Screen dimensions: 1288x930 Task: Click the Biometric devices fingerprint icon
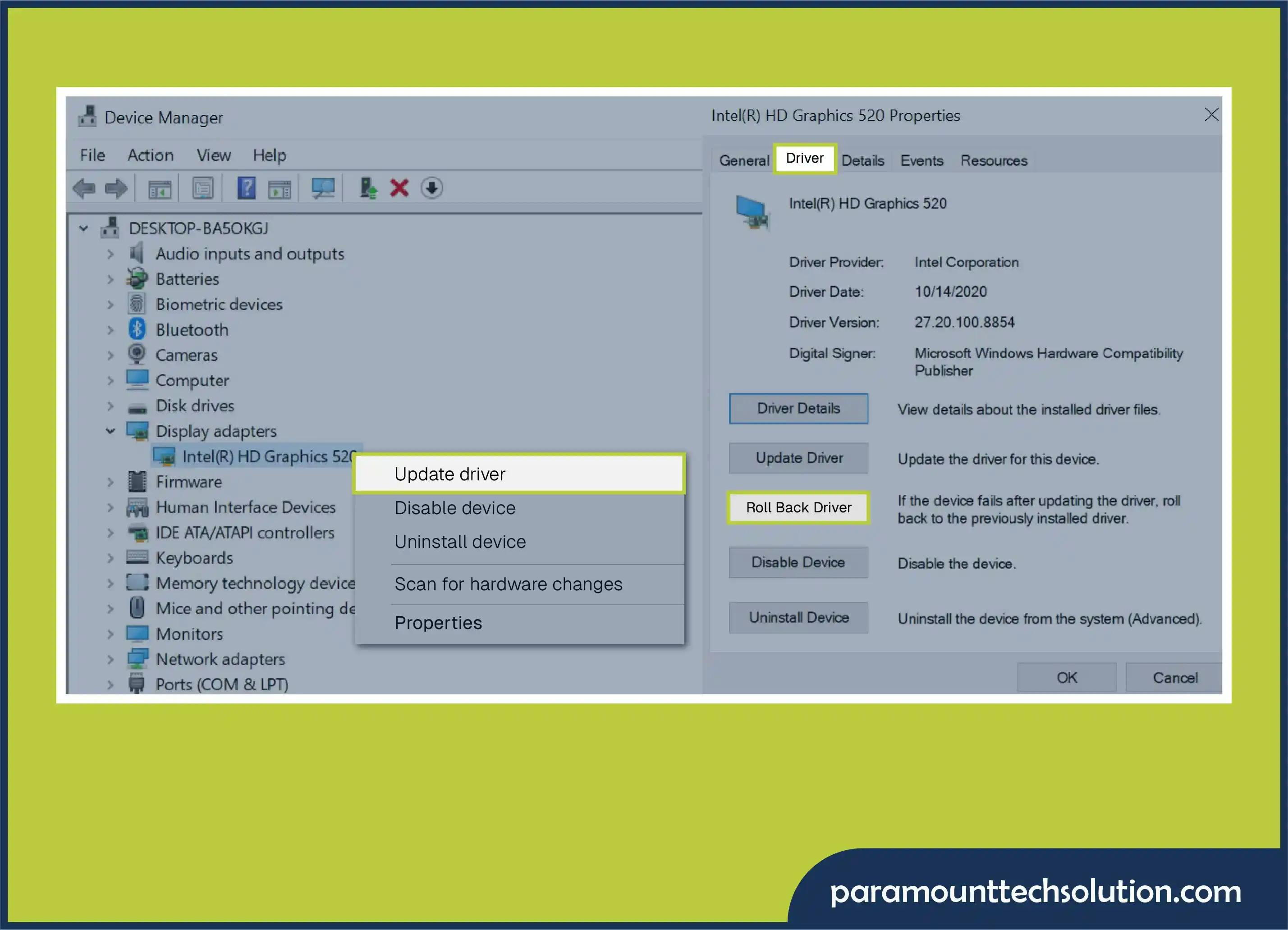pos(137,304)
